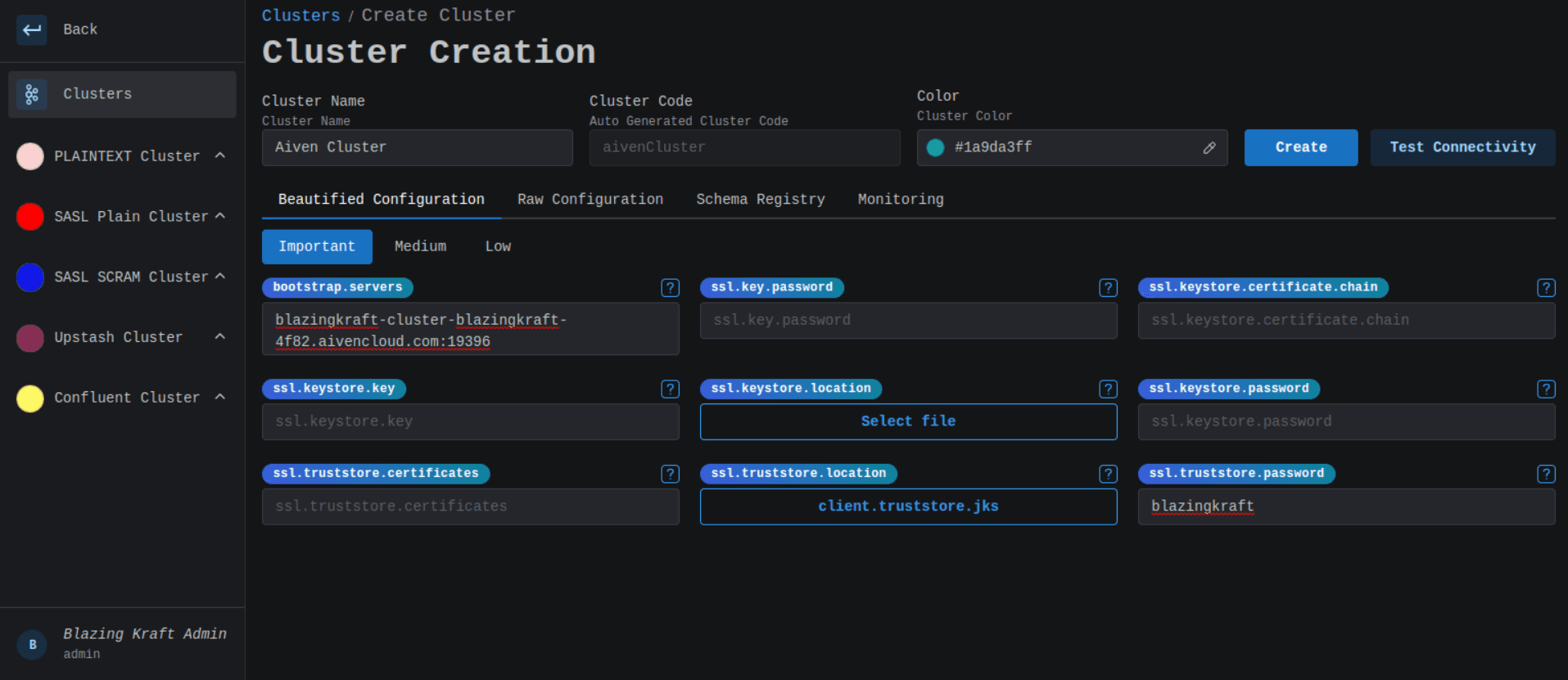Screen dimensions: 1568x680
Task: Open help for ssl.truststore.password
Action: [1546, 474]
